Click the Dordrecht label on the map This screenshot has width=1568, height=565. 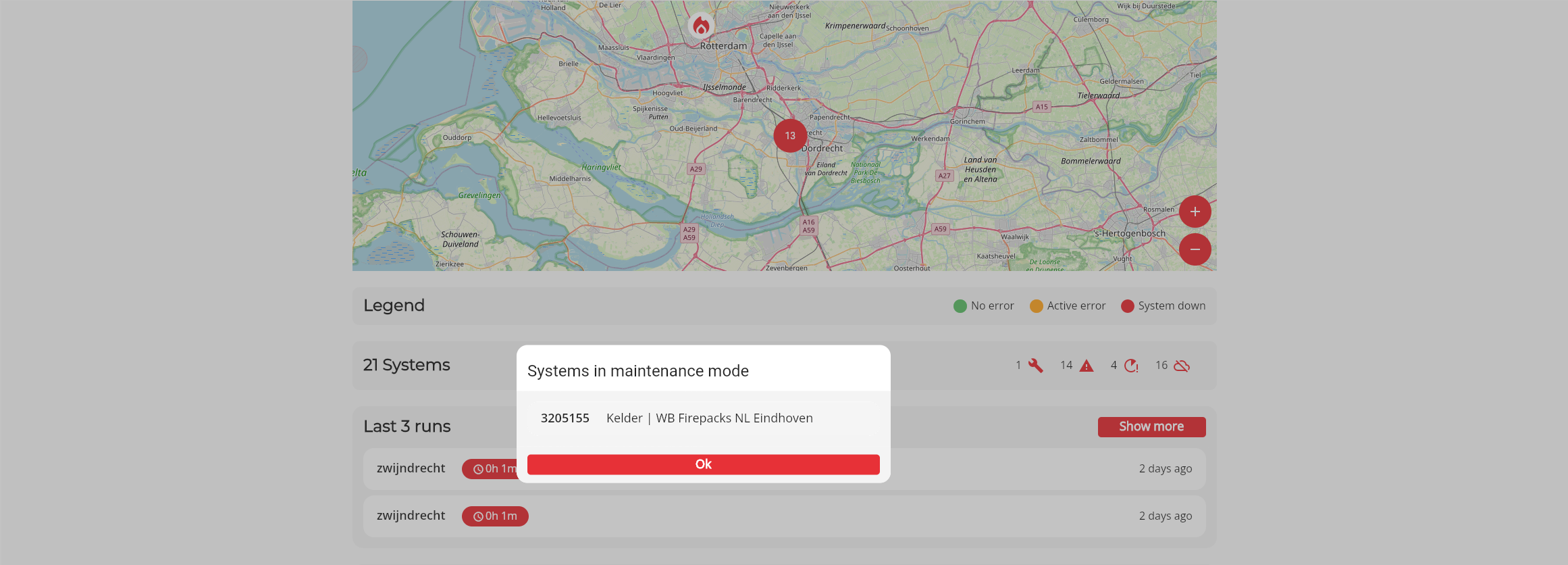pyautogui.click(x=822, y=148)
